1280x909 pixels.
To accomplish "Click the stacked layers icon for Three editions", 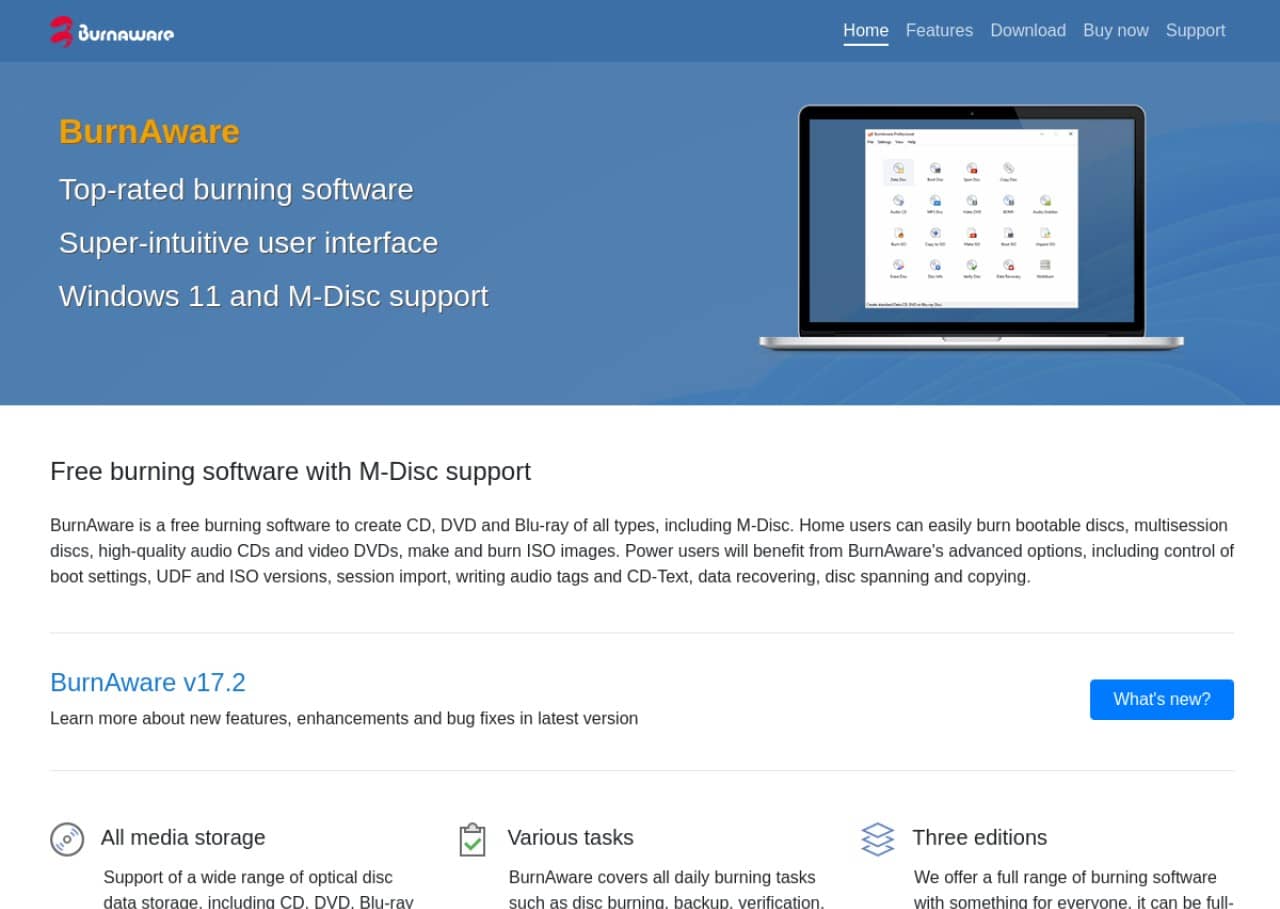I will pos(877,838).
